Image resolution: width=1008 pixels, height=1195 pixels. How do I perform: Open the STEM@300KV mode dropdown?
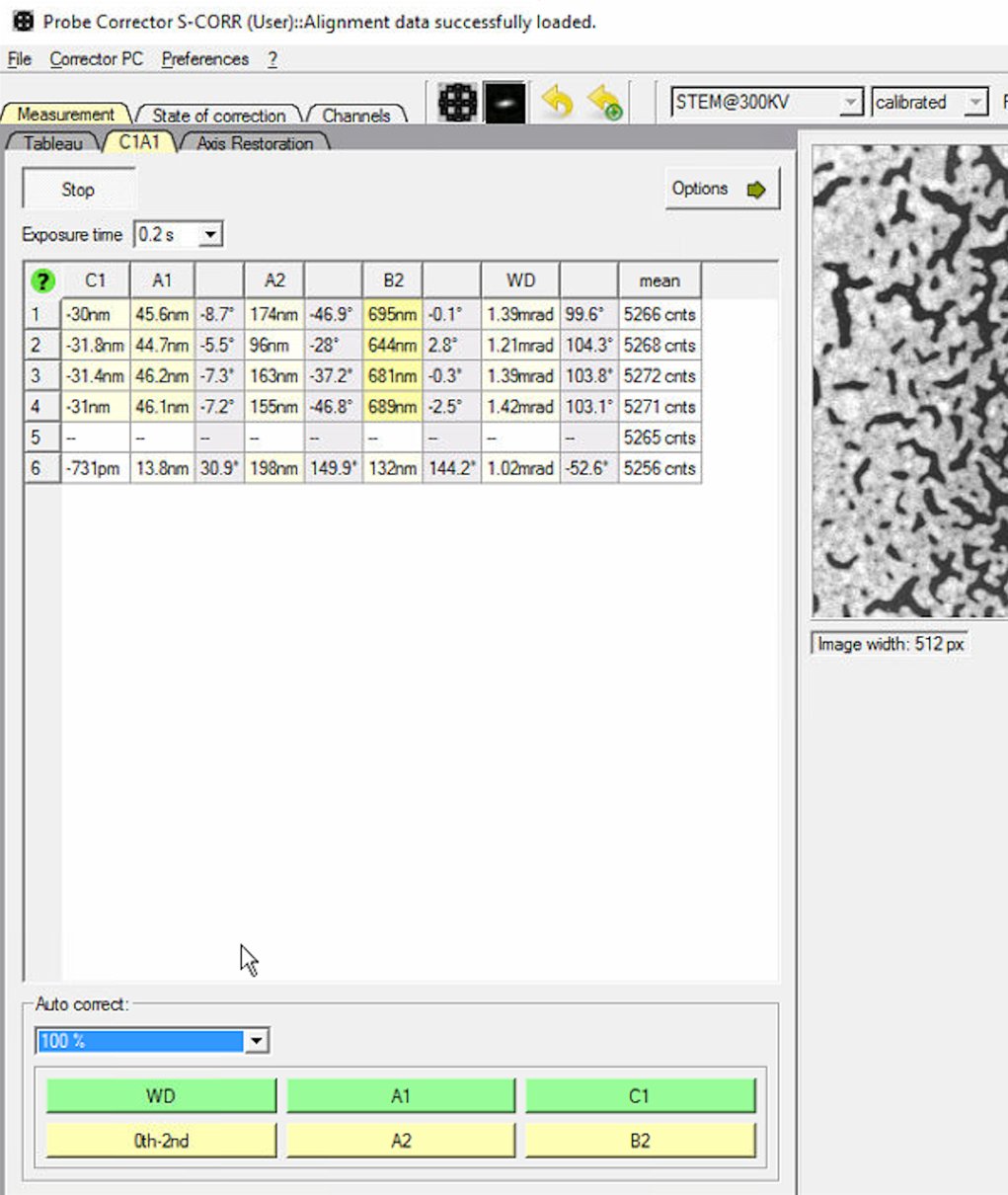(x=851, y=100)
